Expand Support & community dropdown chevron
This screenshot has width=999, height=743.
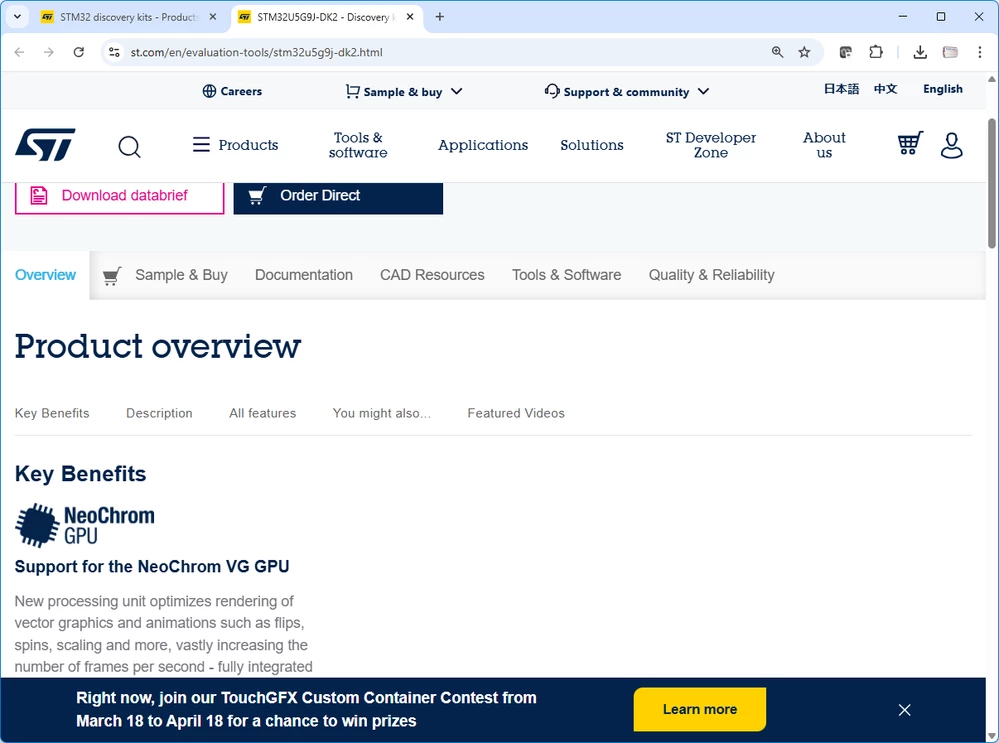point(703,91)
